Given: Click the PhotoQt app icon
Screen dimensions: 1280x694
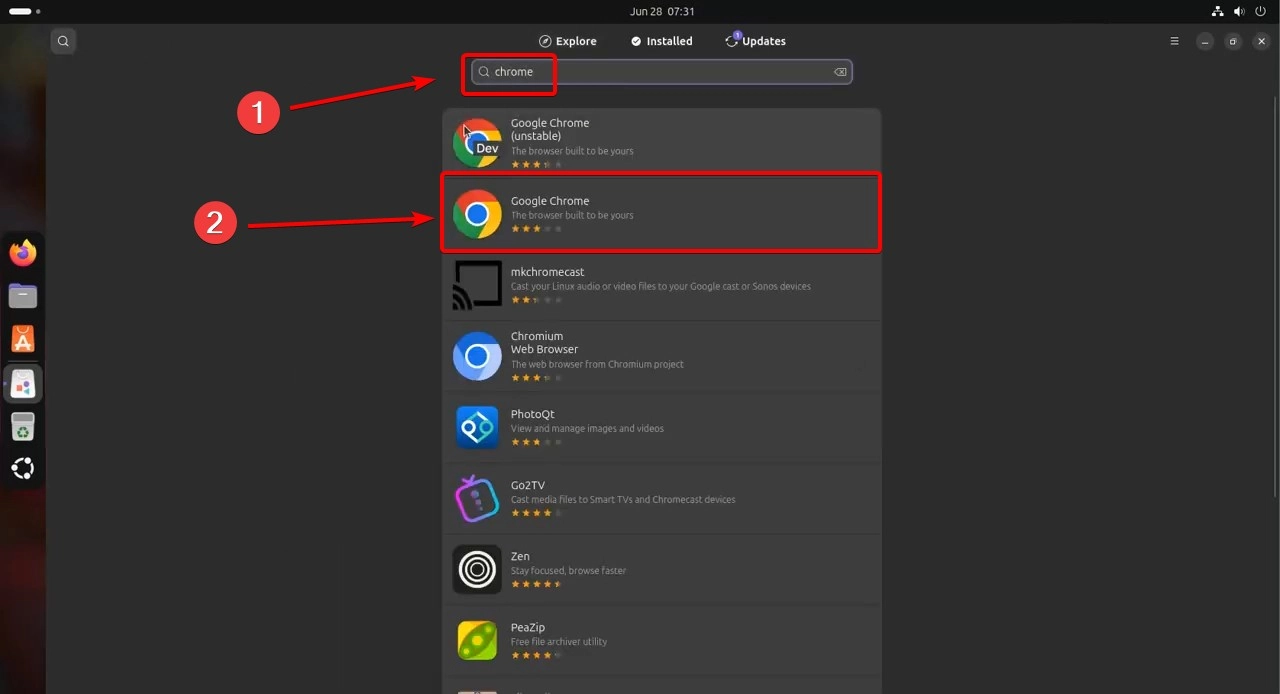Looking at the screenshot, I should (477, 427).
